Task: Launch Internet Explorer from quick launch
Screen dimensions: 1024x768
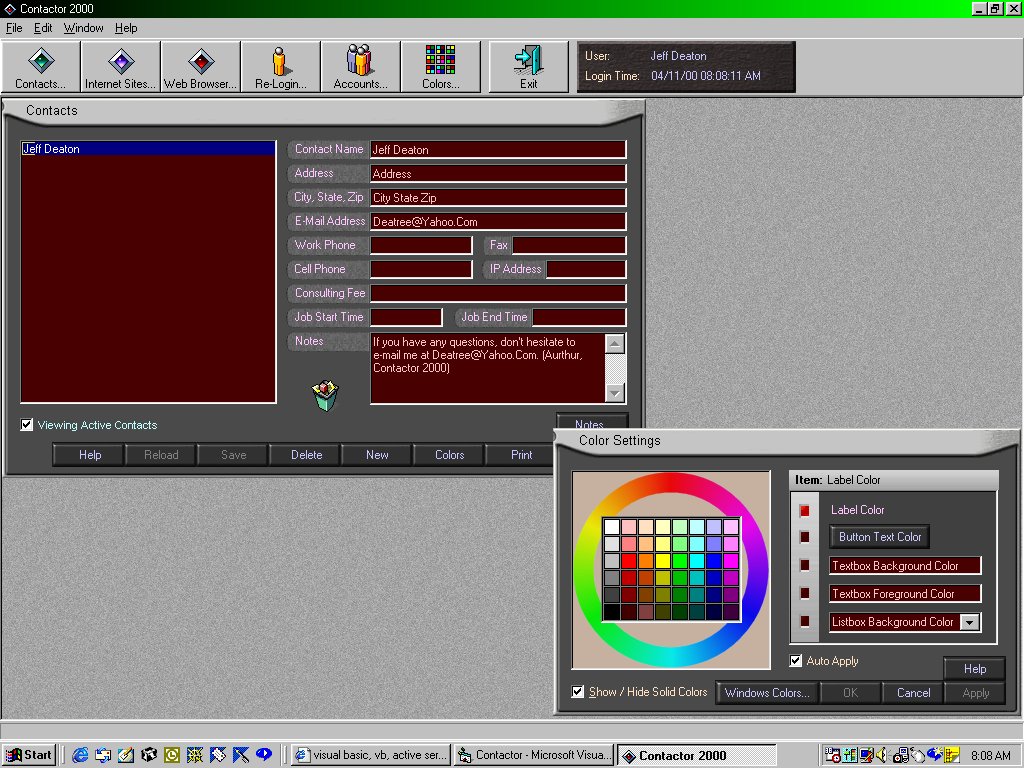Action: (80, 755)
